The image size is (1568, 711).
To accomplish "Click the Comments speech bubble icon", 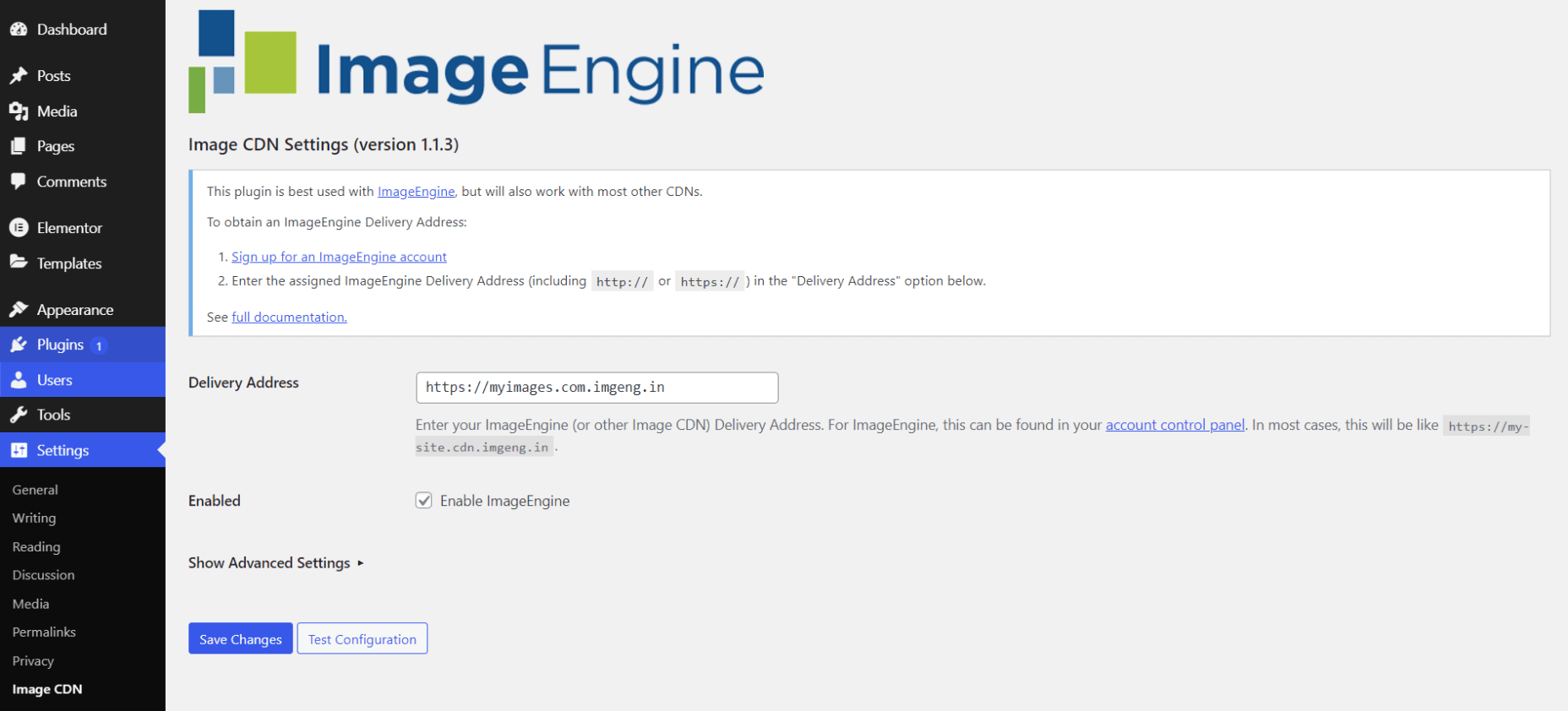I will [19, 182].
